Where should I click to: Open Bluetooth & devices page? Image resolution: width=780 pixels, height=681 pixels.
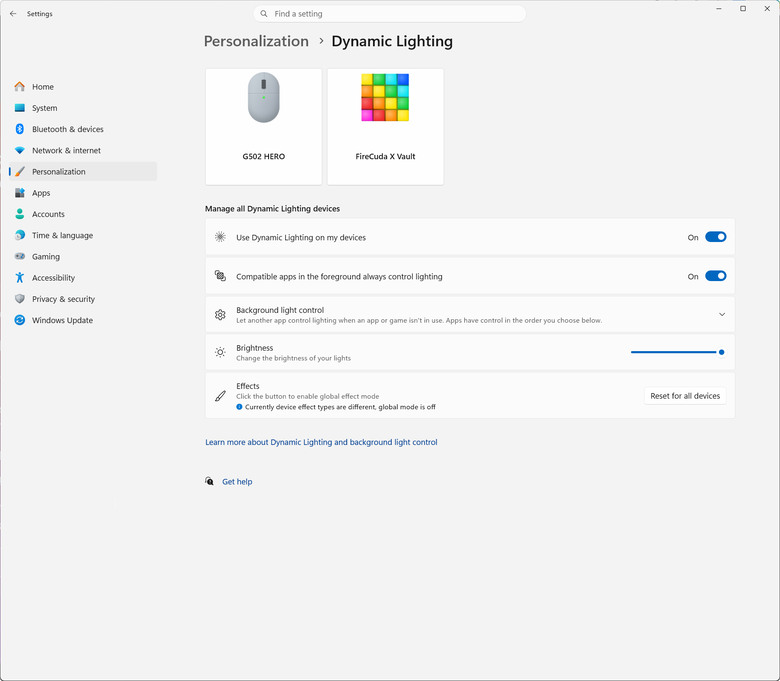pyautogui.click(x=83, y=129)
